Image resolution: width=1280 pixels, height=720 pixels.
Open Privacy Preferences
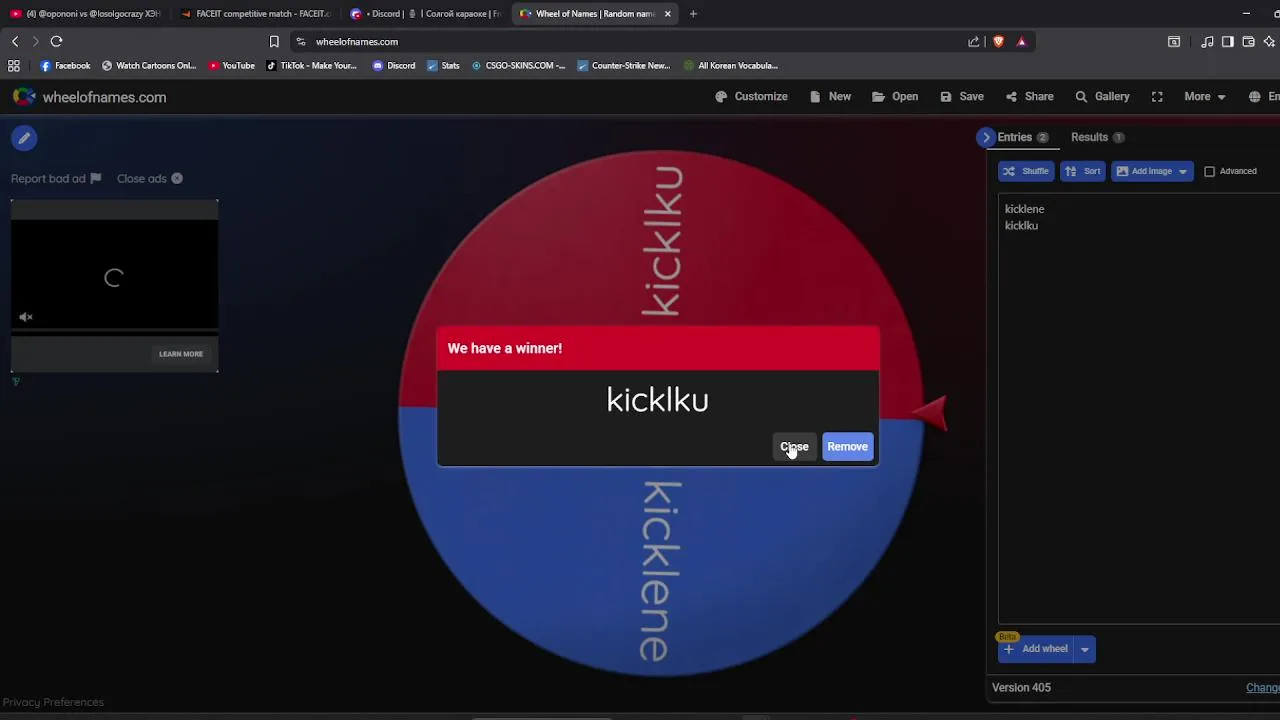pyautogui.click(x=53, y=702)
